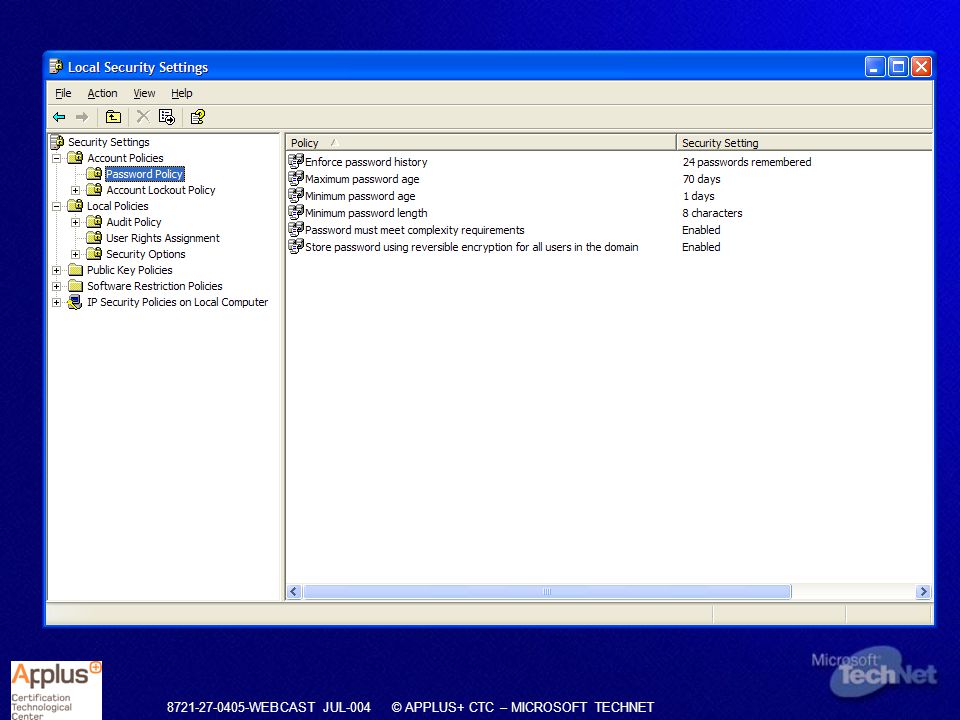This screenshot has width=960, height=720.
Task: Sort by the Policy column header
Action: pos(481,143)
